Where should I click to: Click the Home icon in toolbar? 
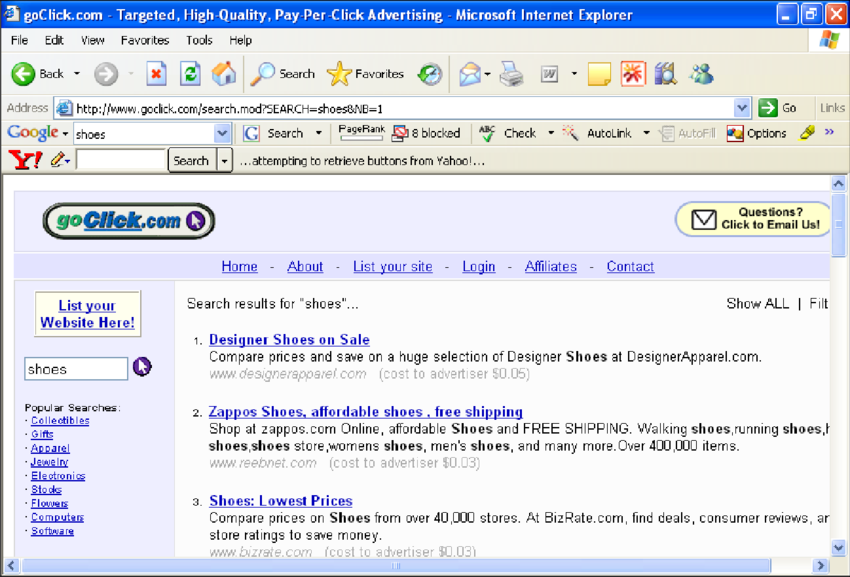pyautogui.click(x=224, y=74)
